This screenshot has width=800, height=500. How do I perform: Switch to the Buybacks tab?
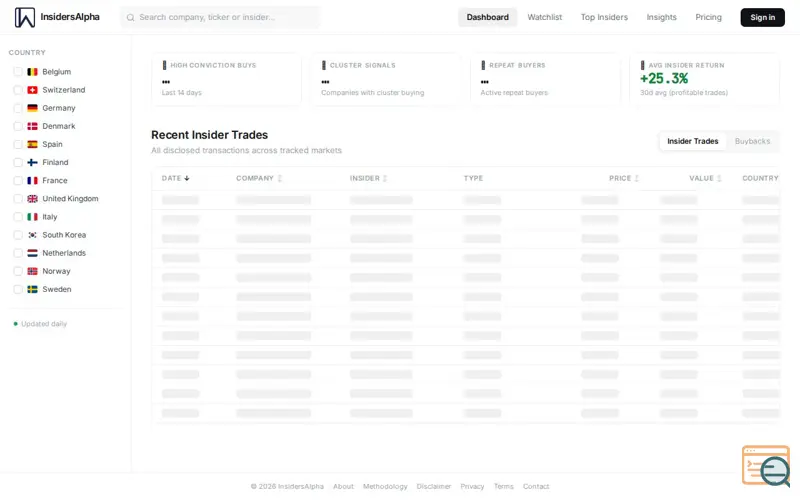point(752,141)
